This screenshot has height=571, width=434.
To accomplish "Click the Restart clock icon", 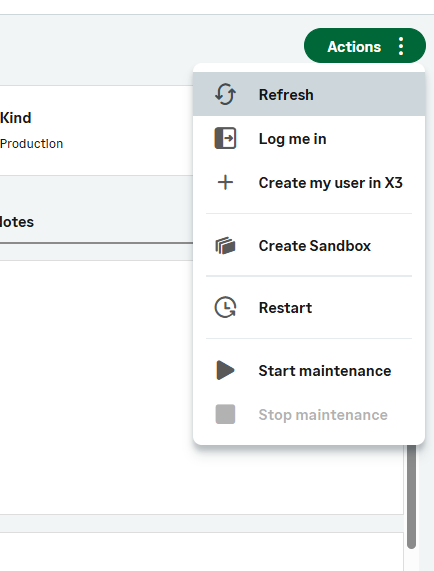I will 225,307.
